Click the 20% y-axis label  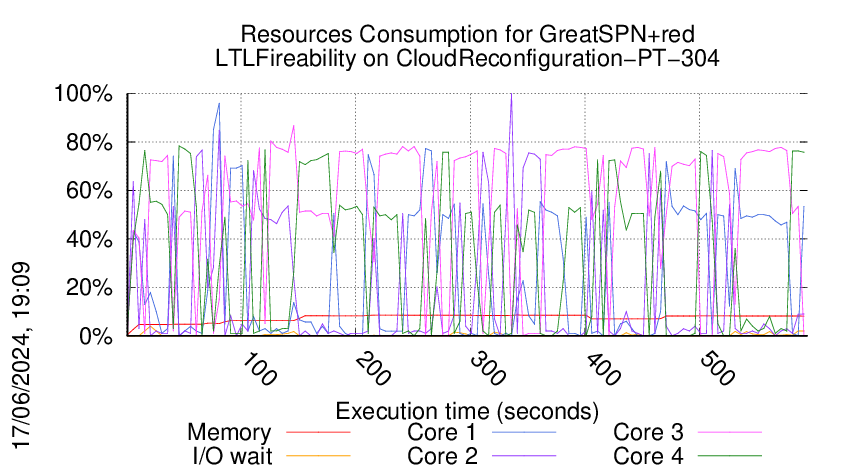click(89, 287)
